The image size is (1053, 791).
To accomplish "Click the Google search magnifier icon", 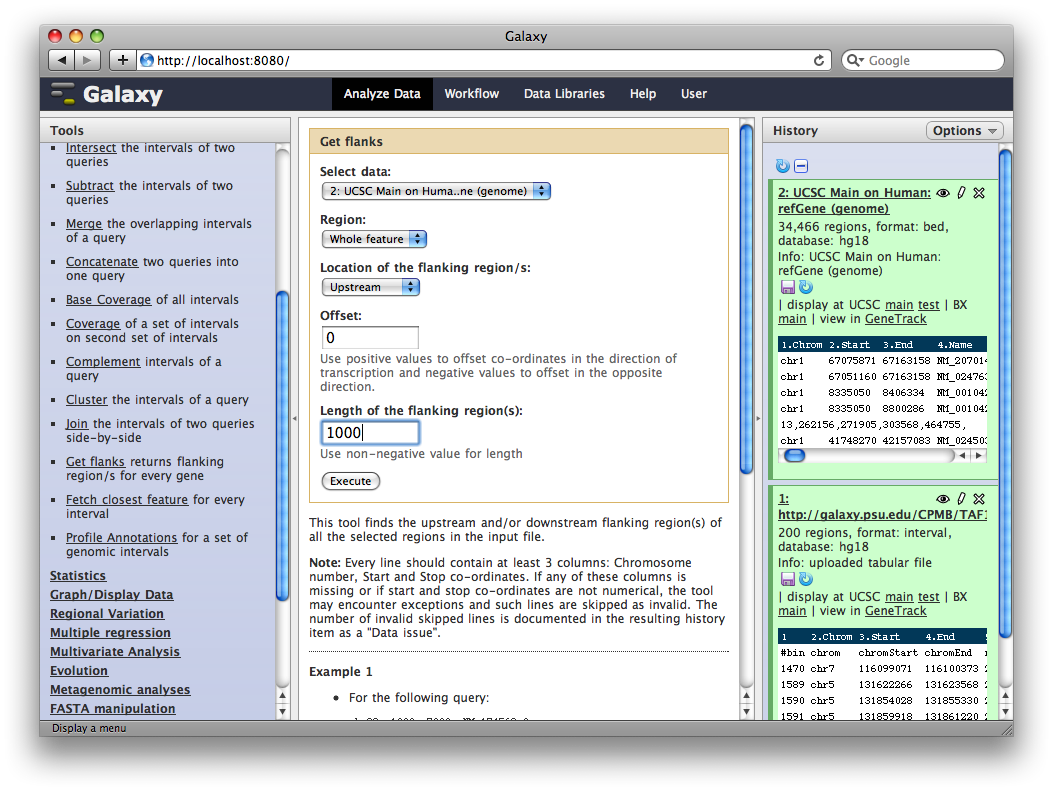I will coord(855,60).
